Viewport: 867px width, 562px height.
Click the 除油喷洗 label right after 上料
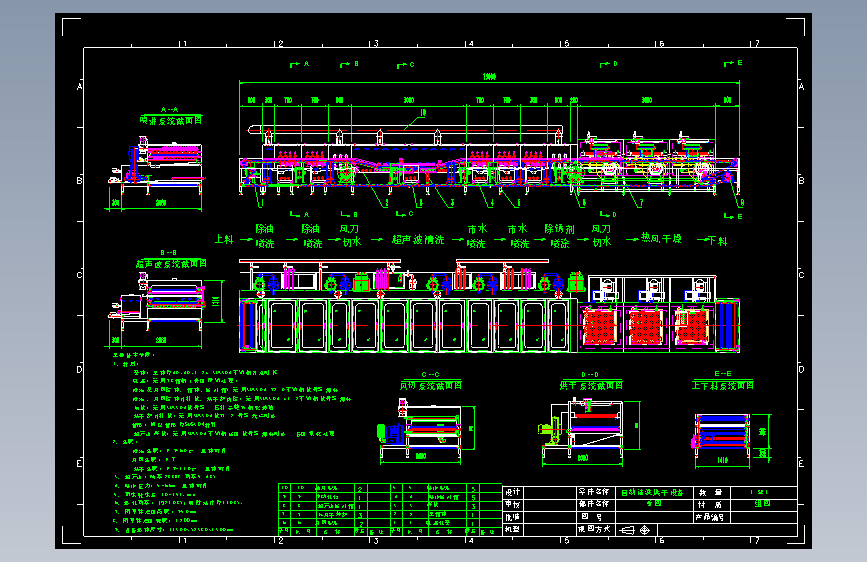(265, 236)
